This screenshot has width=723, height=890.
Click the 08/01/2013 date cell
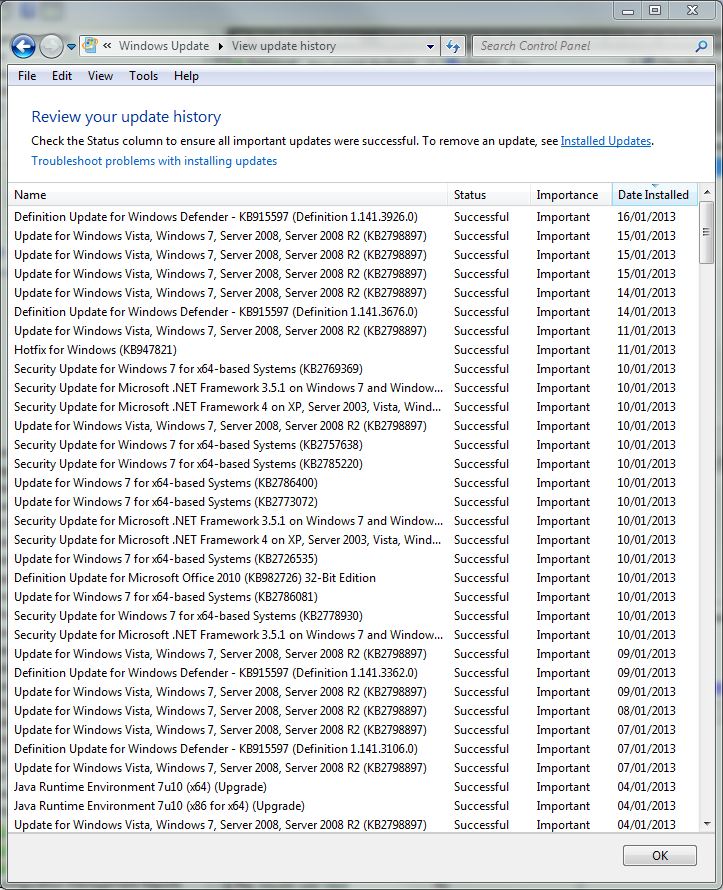coord(646,711)
